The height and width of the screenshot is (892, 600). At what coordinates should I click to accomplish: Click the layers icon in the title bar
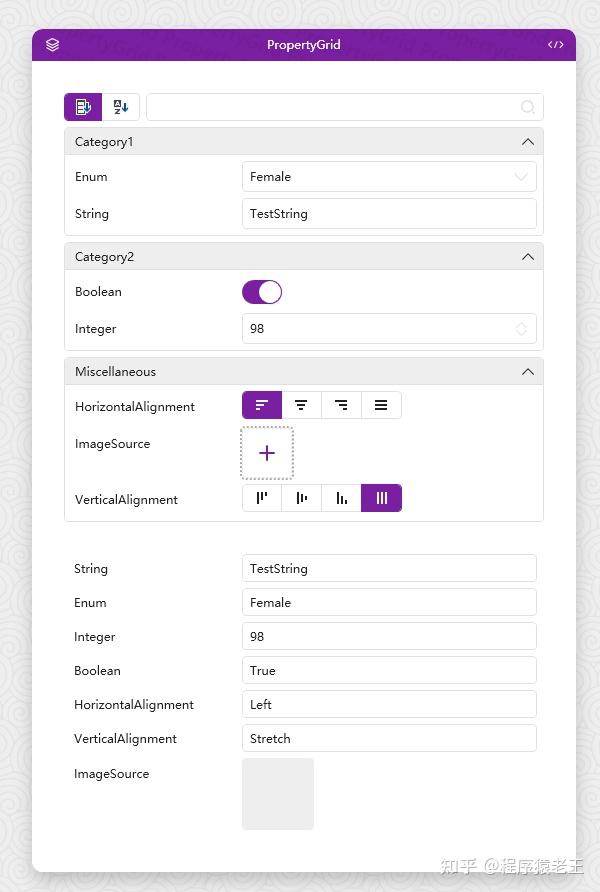point(51,44)
